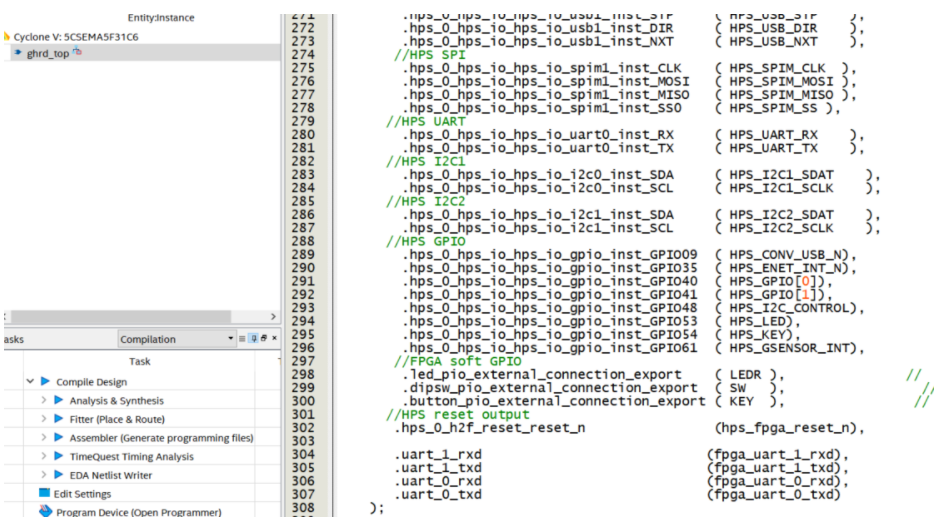Click the ghrd_top entity arrow icon
This screenshot has width=946, height=528.
pyautogui.click(x=18, y=52)
